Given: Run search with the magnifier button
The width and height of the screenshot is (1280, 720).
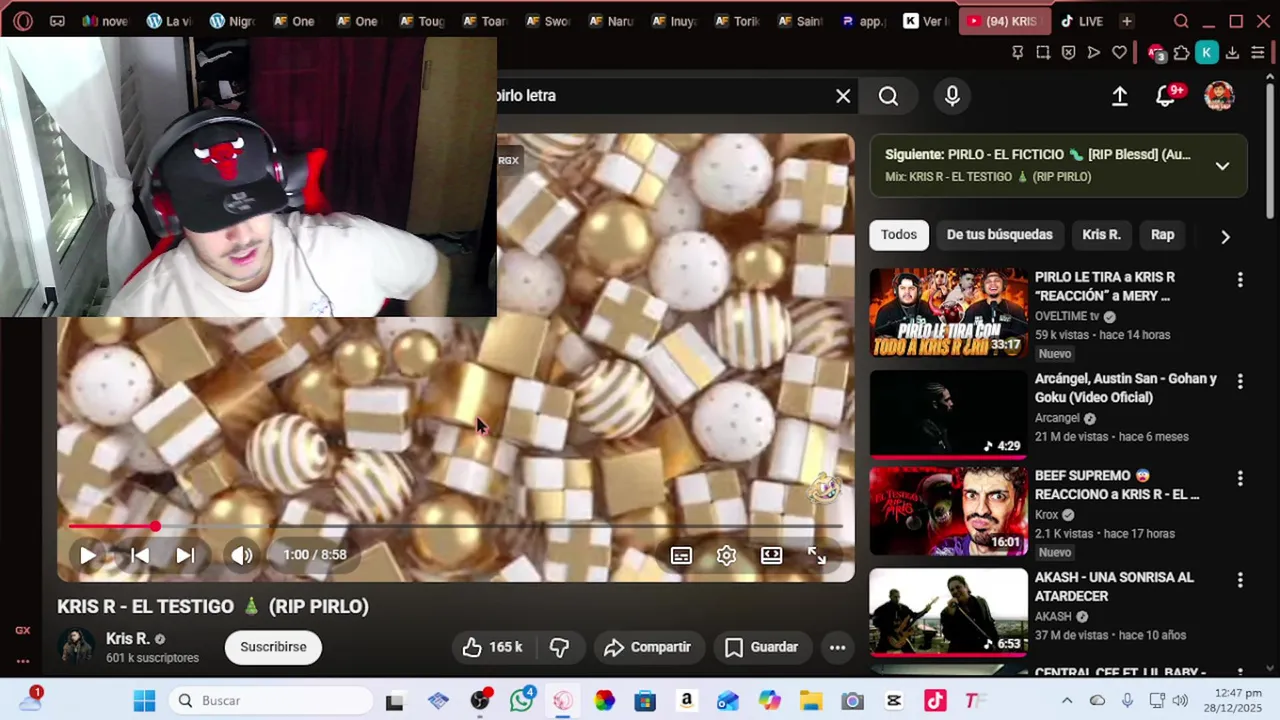Looking at the screenshot, I should click(x=888, y=96).
